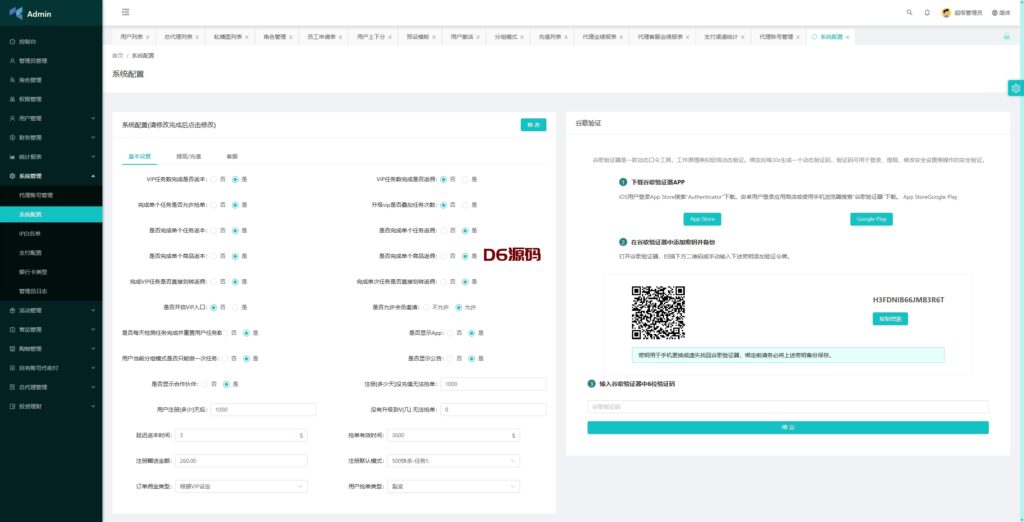Set 是否允许会员邀请 to 不允许

coord(426,307)
